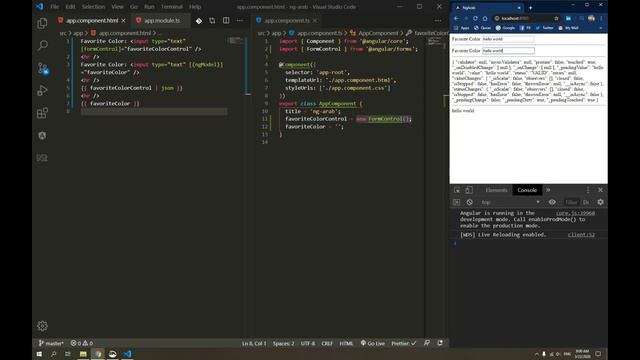Go to the browser home page
Viewport: 640px width, 360px height.
click(x=485, y=18)
